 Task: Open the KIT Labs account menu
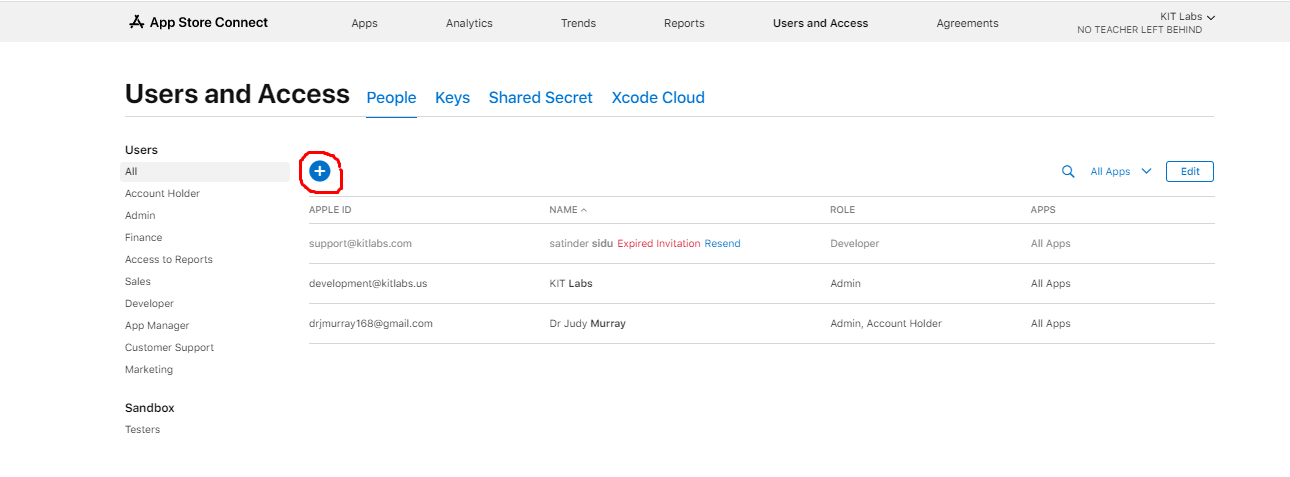1187,17
